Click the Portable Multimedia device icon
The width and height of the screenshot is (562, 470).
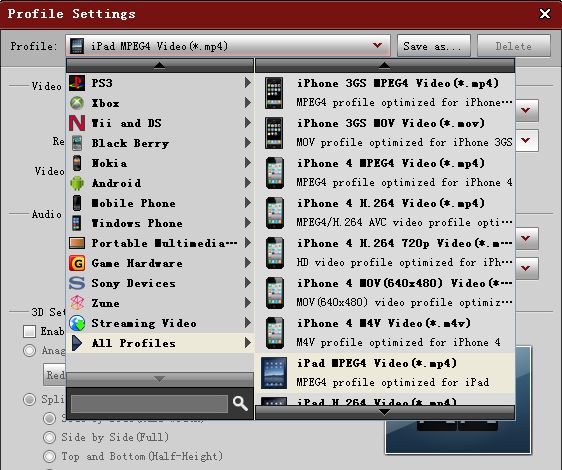pyautogui.click(x=77, y=243)
